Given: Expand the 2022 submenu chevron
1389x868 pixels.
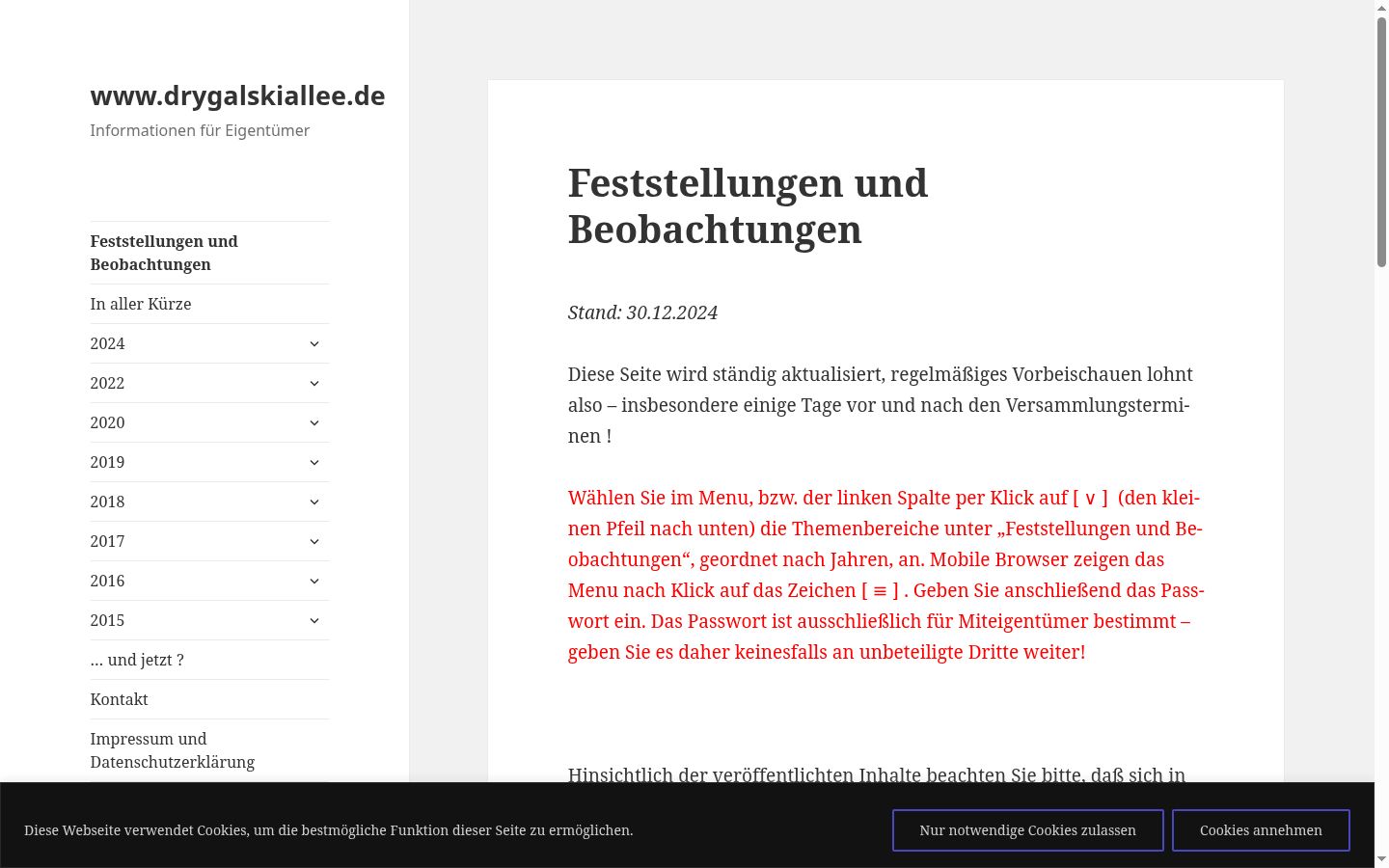Looking at the screenshot, I should coord(314,383).
